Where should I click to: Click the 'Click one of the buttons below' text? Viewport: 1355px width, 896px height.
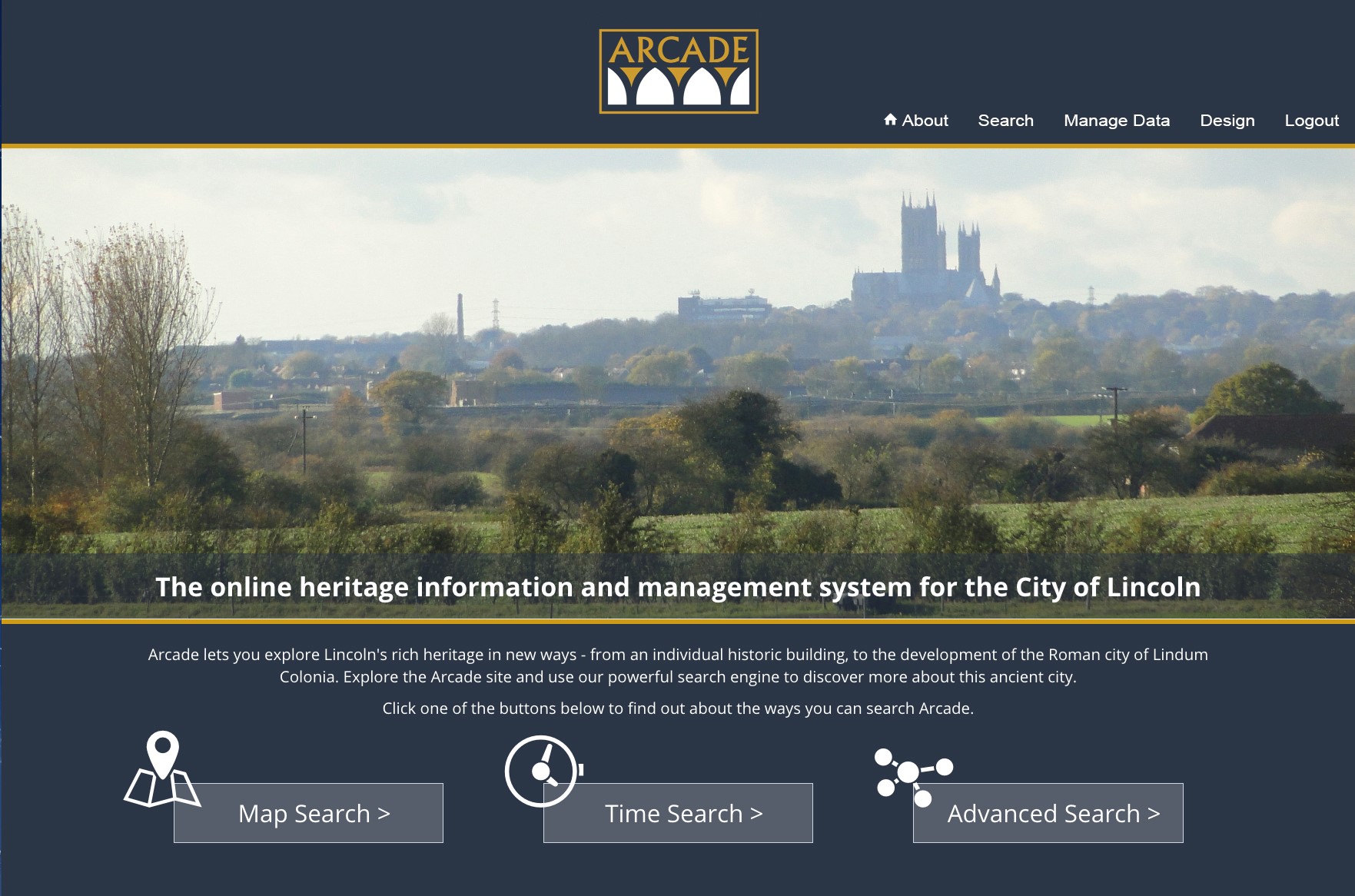tap(677, 709)
